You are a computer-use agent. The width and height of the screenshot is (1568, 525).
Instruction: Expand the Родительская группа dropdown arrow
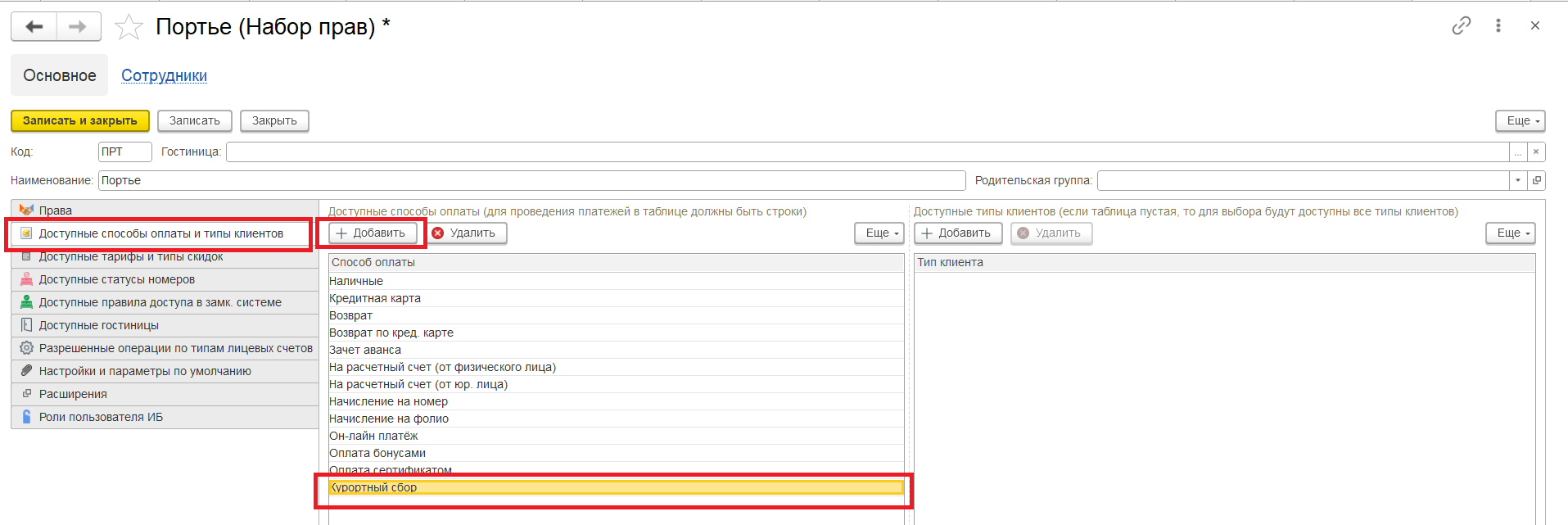pyautogui.click(x=1518, y=180)
